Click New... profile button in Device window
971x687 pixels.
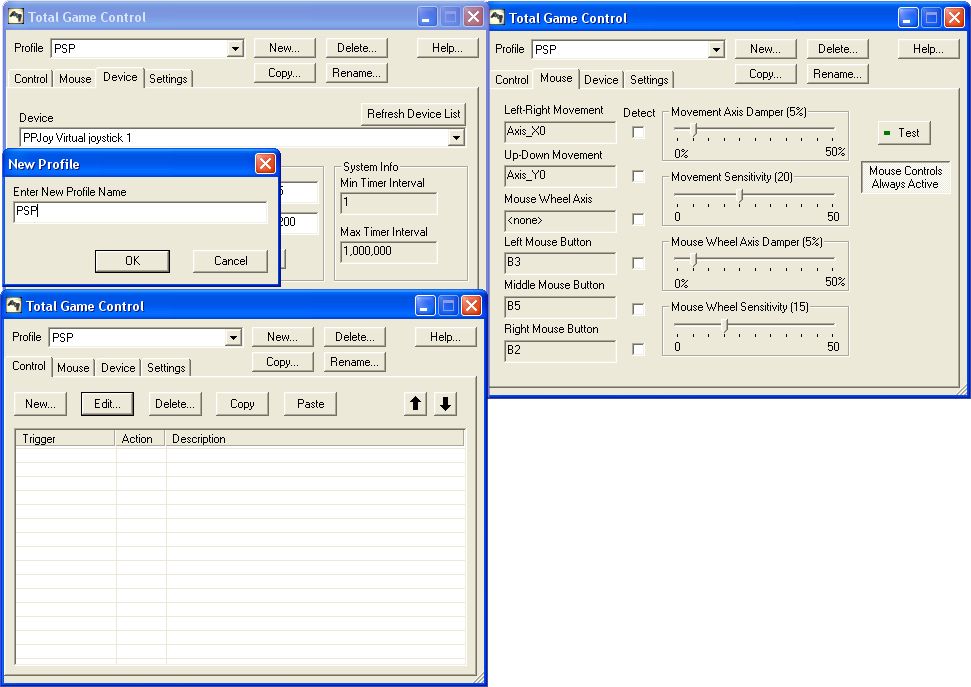(284, 48)
